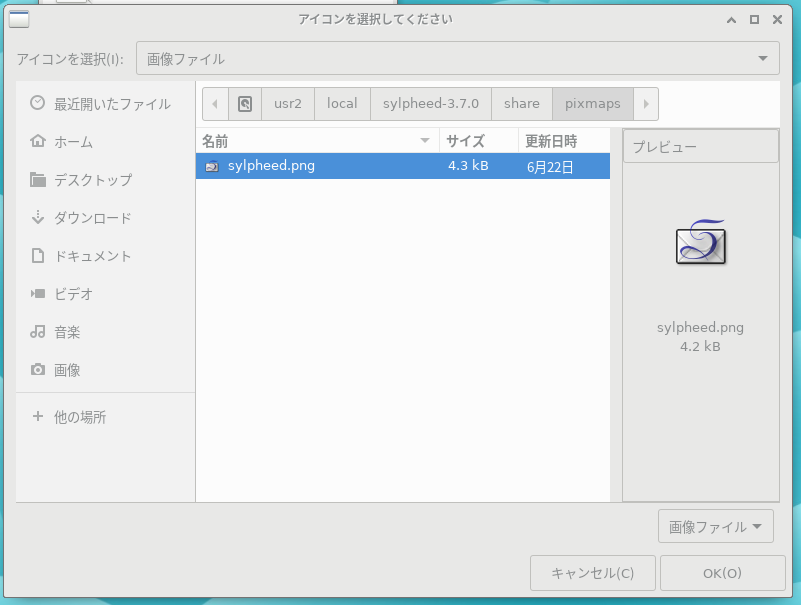This screenshot has height=605, width=801.
Task: Maximize the dialog window
Action: pos(755,20)
